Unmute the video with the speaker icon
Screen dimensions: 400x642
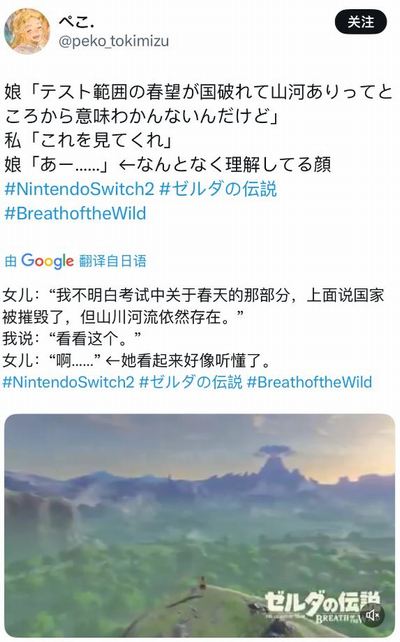[x=372, y=615]
